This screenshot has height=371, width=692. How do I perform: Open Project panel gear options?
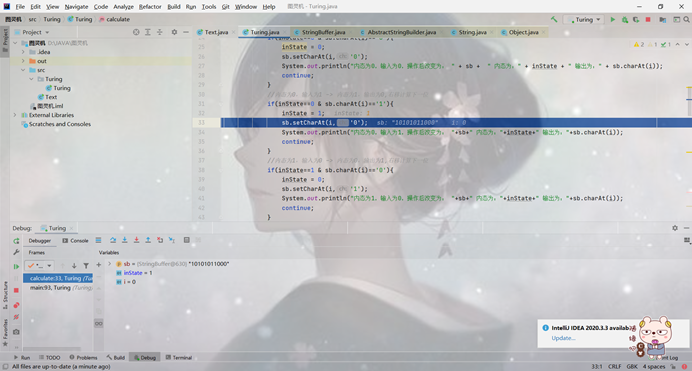(174, 32)
